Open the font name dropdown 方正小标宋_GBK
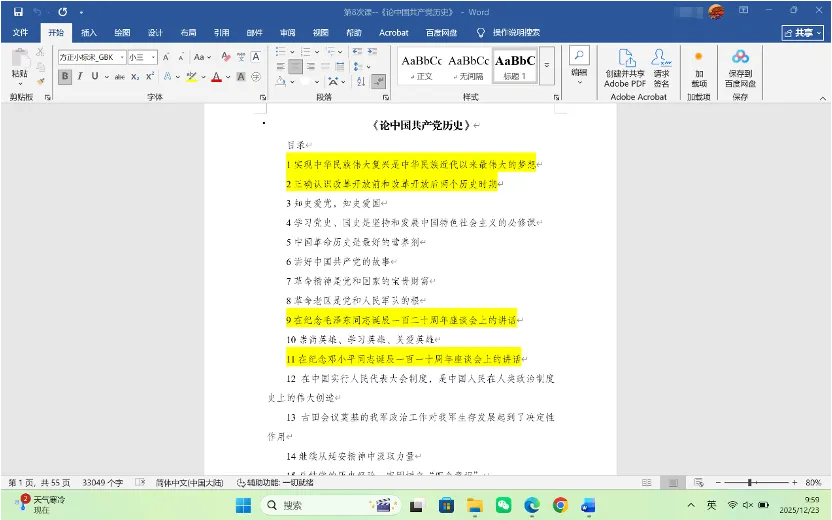The image size is (832, 520). [x=122, y=57]
